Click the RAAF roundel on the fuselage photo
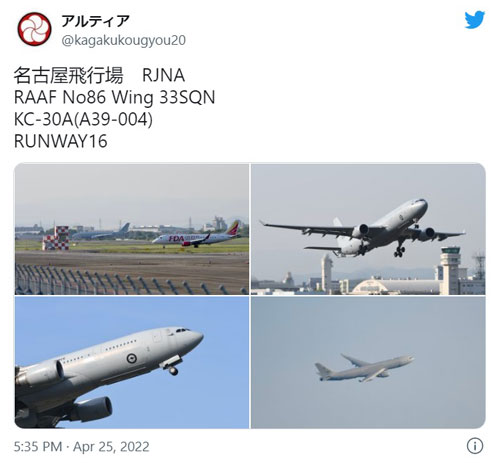The width and height of the screenshot is (500, 463). click(x=132, y=358)
